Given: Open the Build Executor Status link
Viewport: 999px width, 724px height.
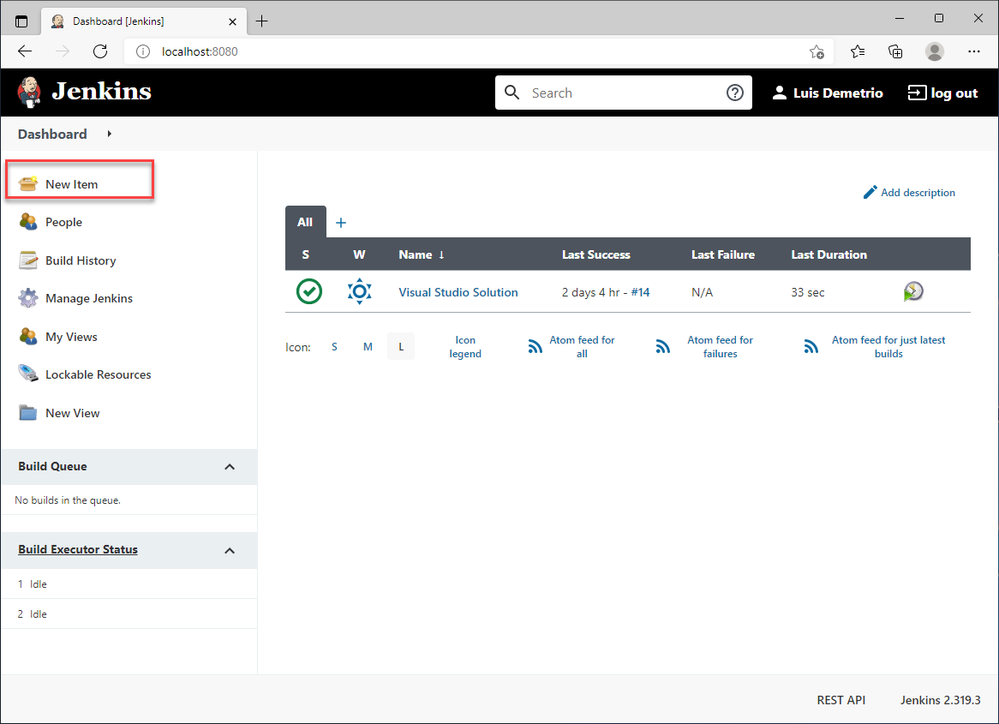Looking at the screenshot, I should (78, 549).
